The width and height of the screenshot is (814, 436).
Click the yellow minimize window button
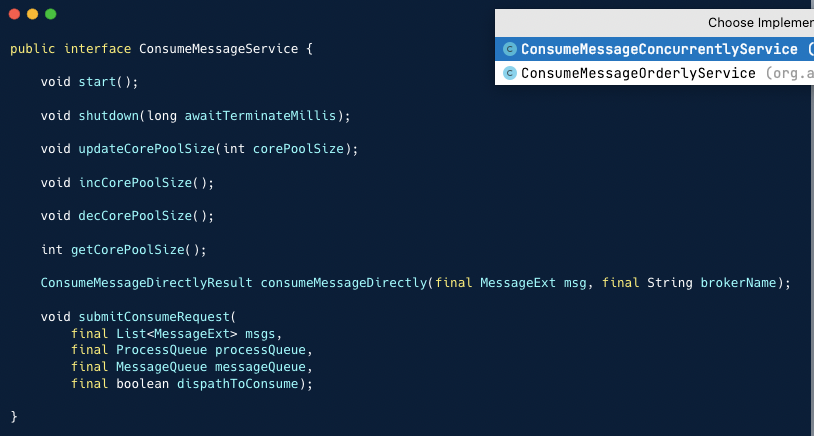pyautogui.click(x=32, y=14)
